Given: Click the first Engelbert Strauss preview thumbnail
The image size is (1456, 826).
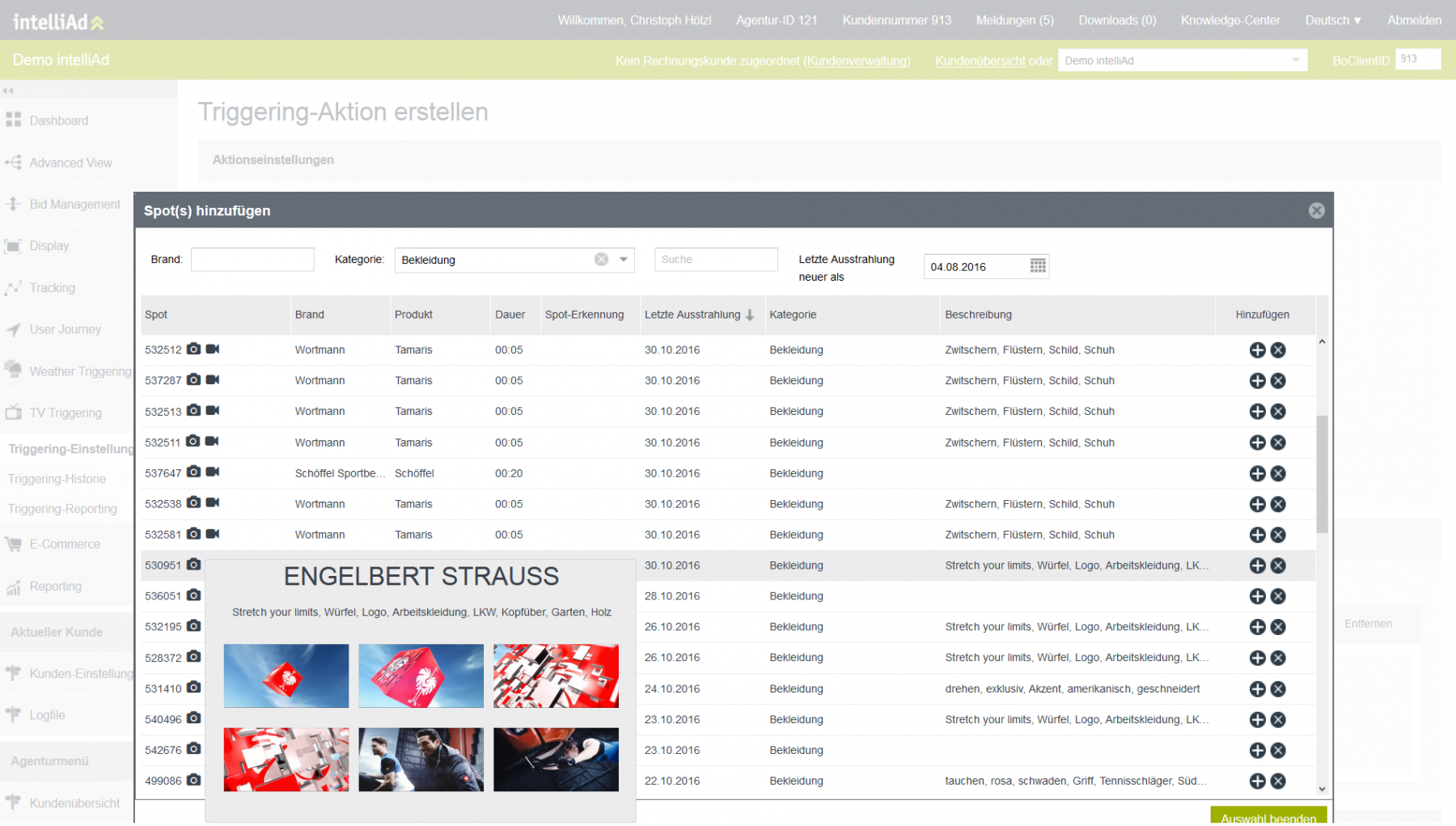Looking at the screenshot, I should pos(286,676).
